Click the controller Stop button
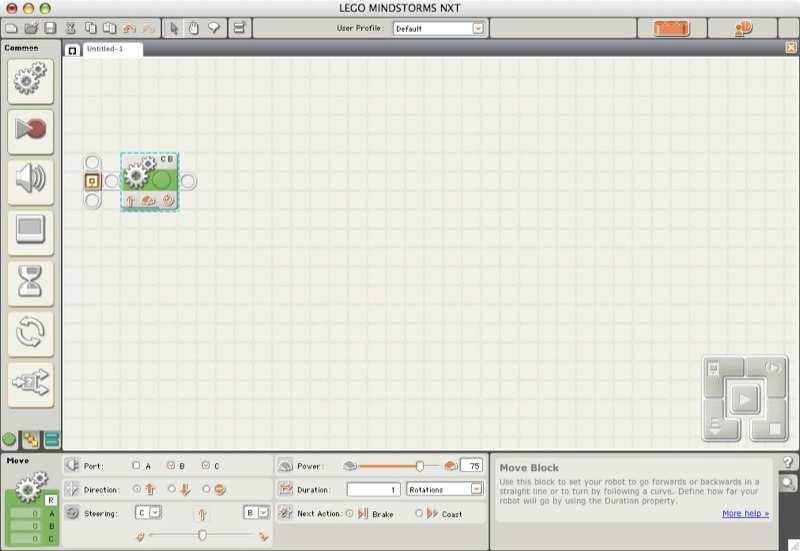Viewport: 800px width, 551px height. pos(774,428)
